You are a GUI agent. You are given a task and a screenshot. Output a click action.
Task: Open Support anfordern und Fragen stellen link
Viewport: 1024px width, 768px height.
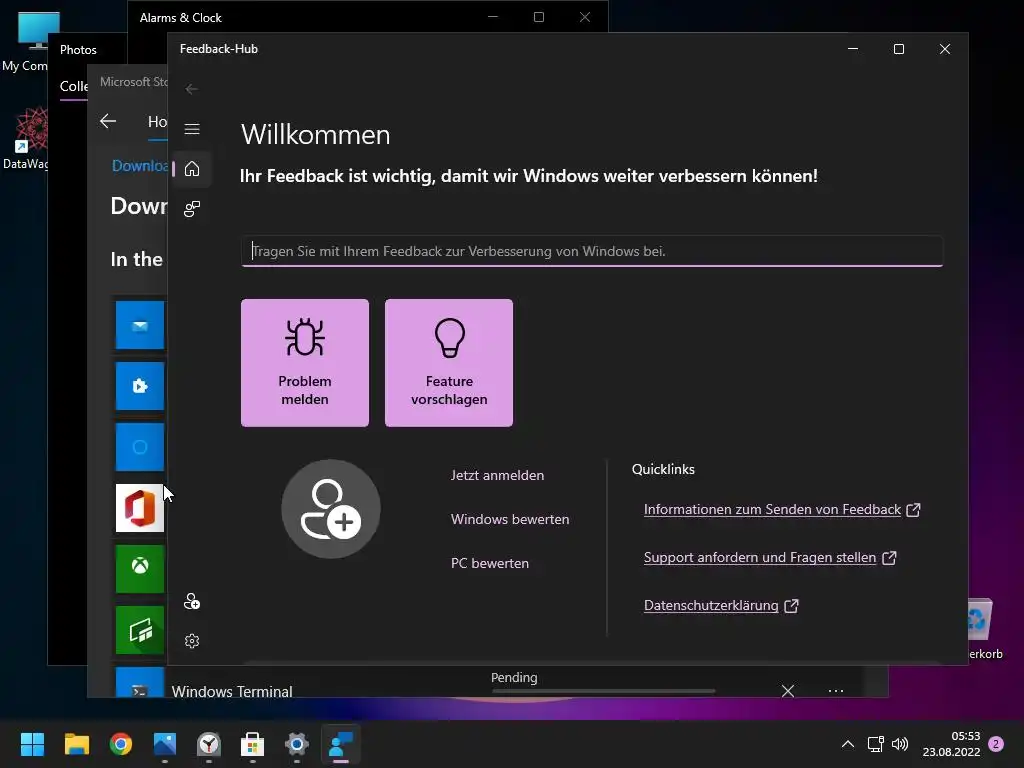coord(770,557)
